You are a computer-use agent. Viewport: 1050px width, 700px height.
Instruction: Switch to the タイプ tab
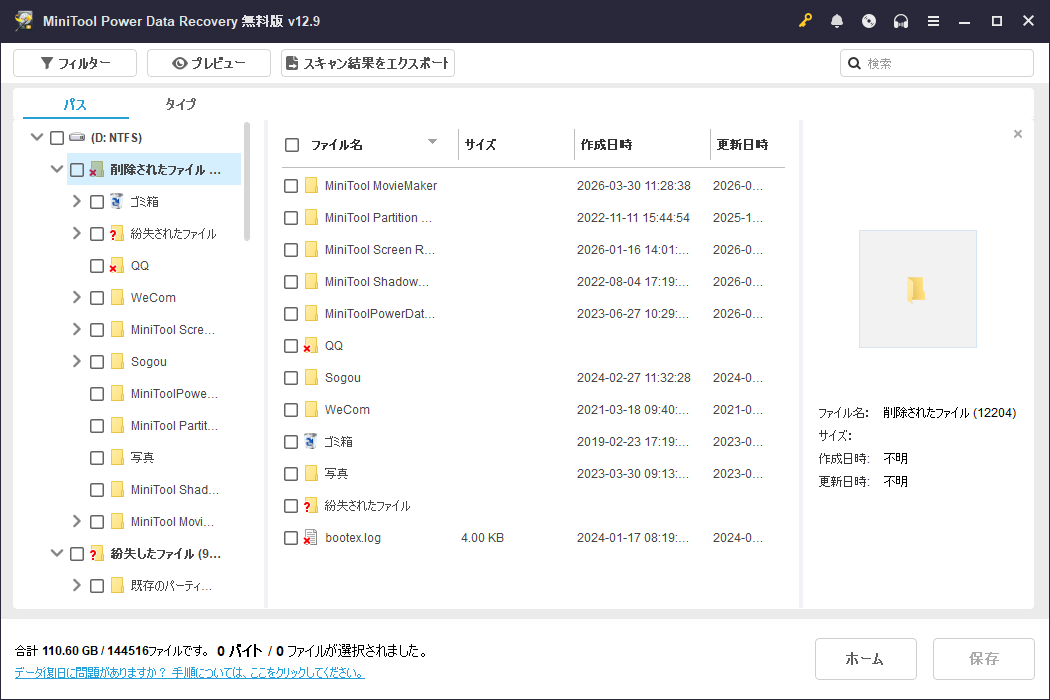tap(181, 104)
